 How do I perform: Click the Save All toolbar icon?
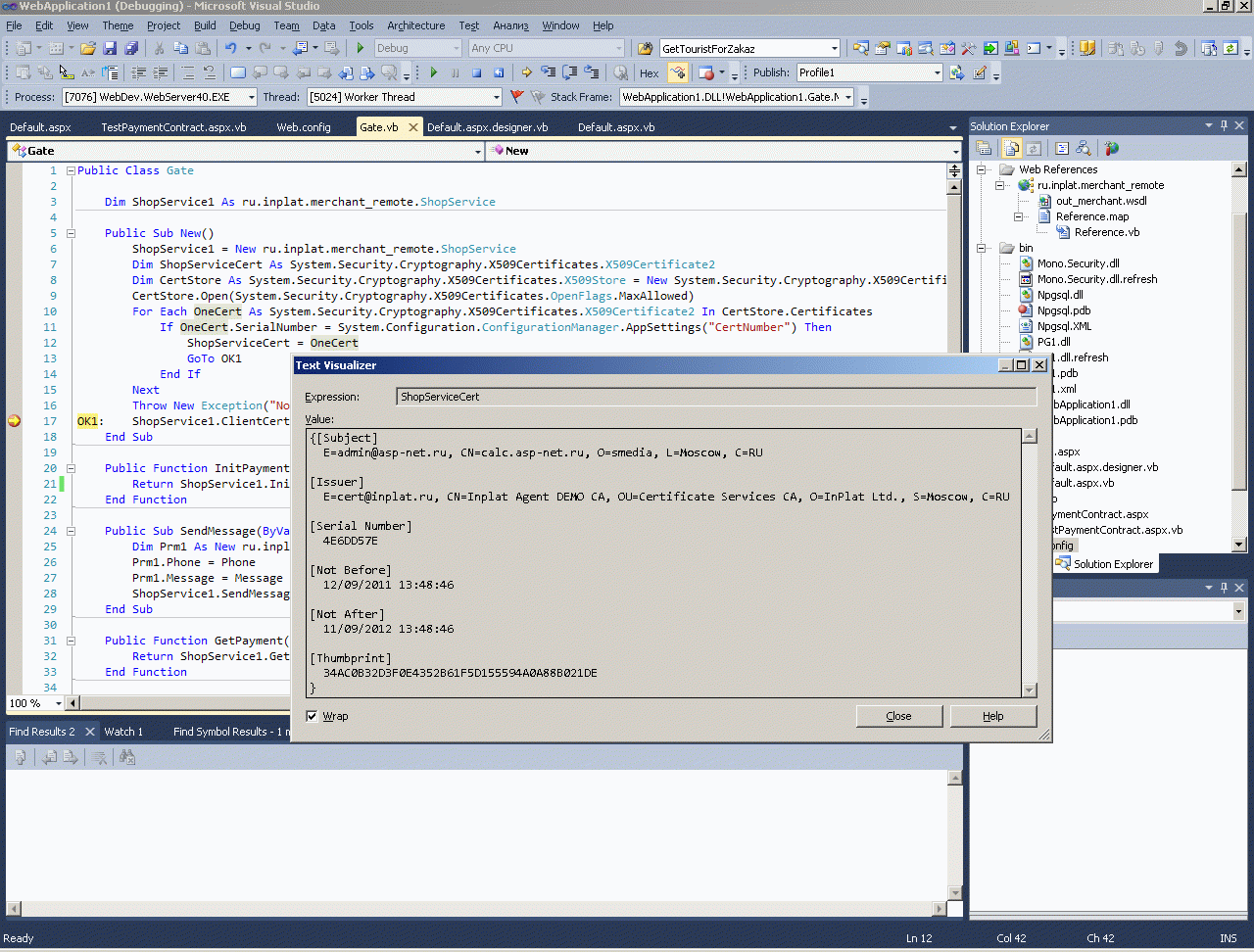tap(130, 48)
